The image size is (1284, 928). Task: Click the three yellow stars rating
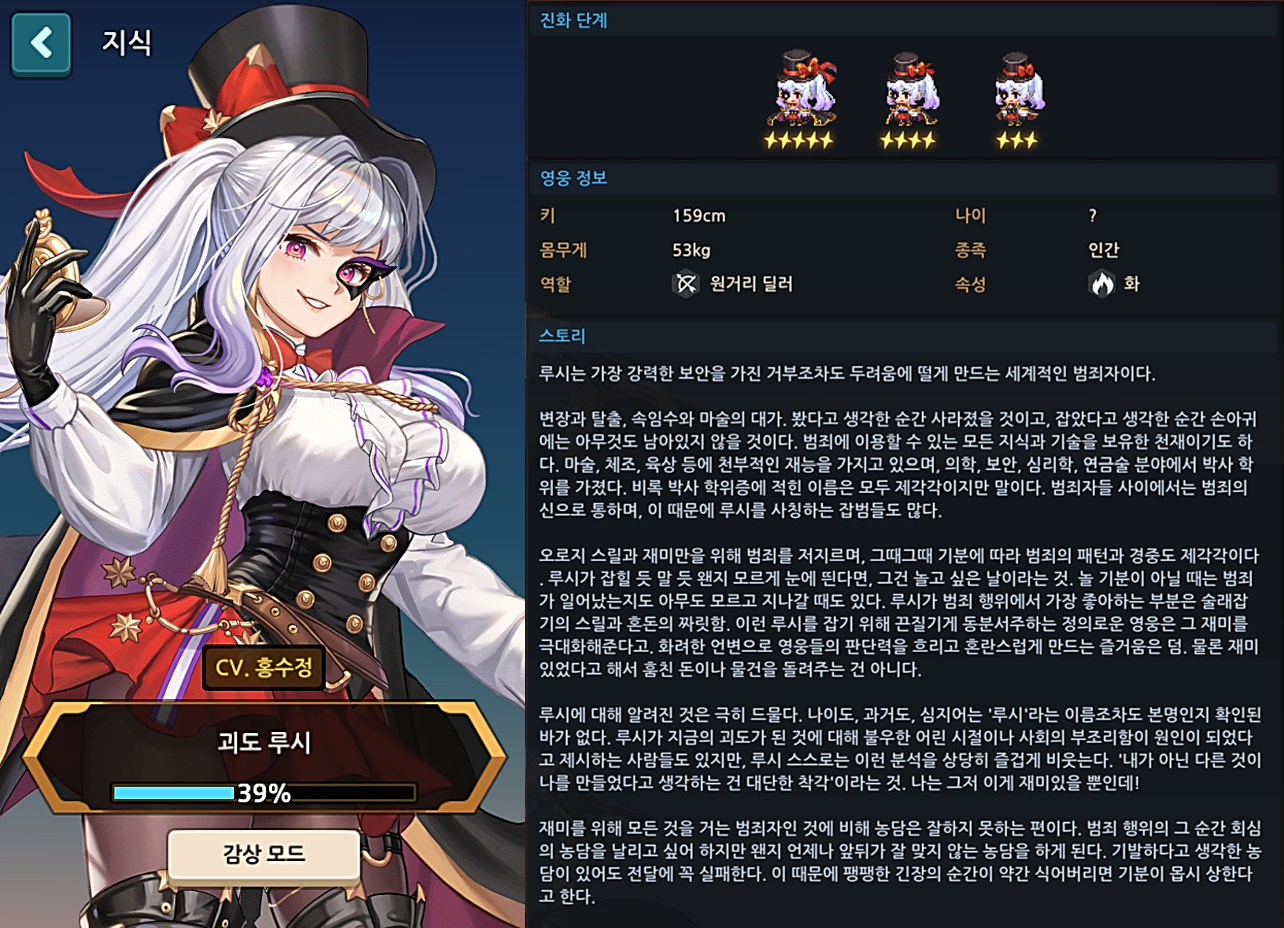click(x=1017, y=141)
